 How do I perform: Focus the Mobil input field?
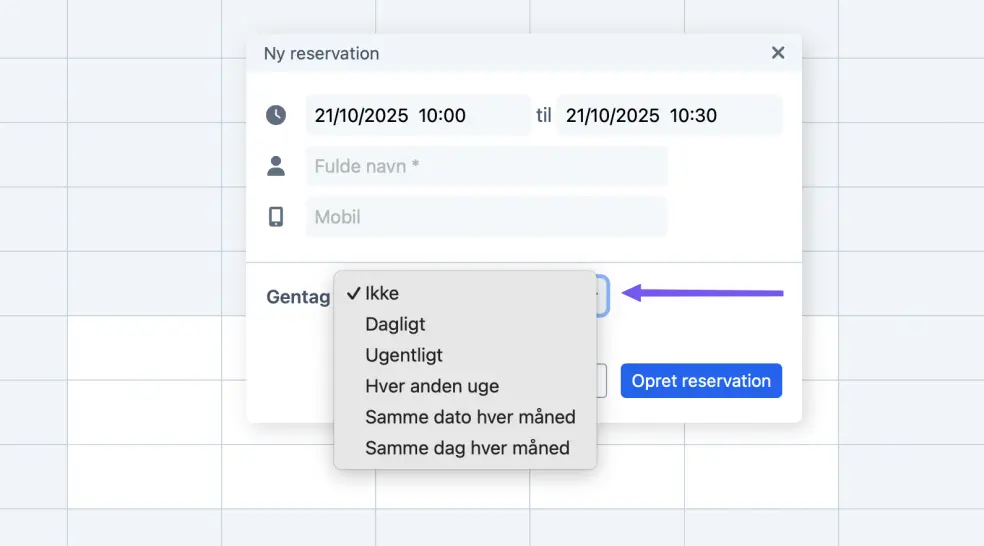486,217
